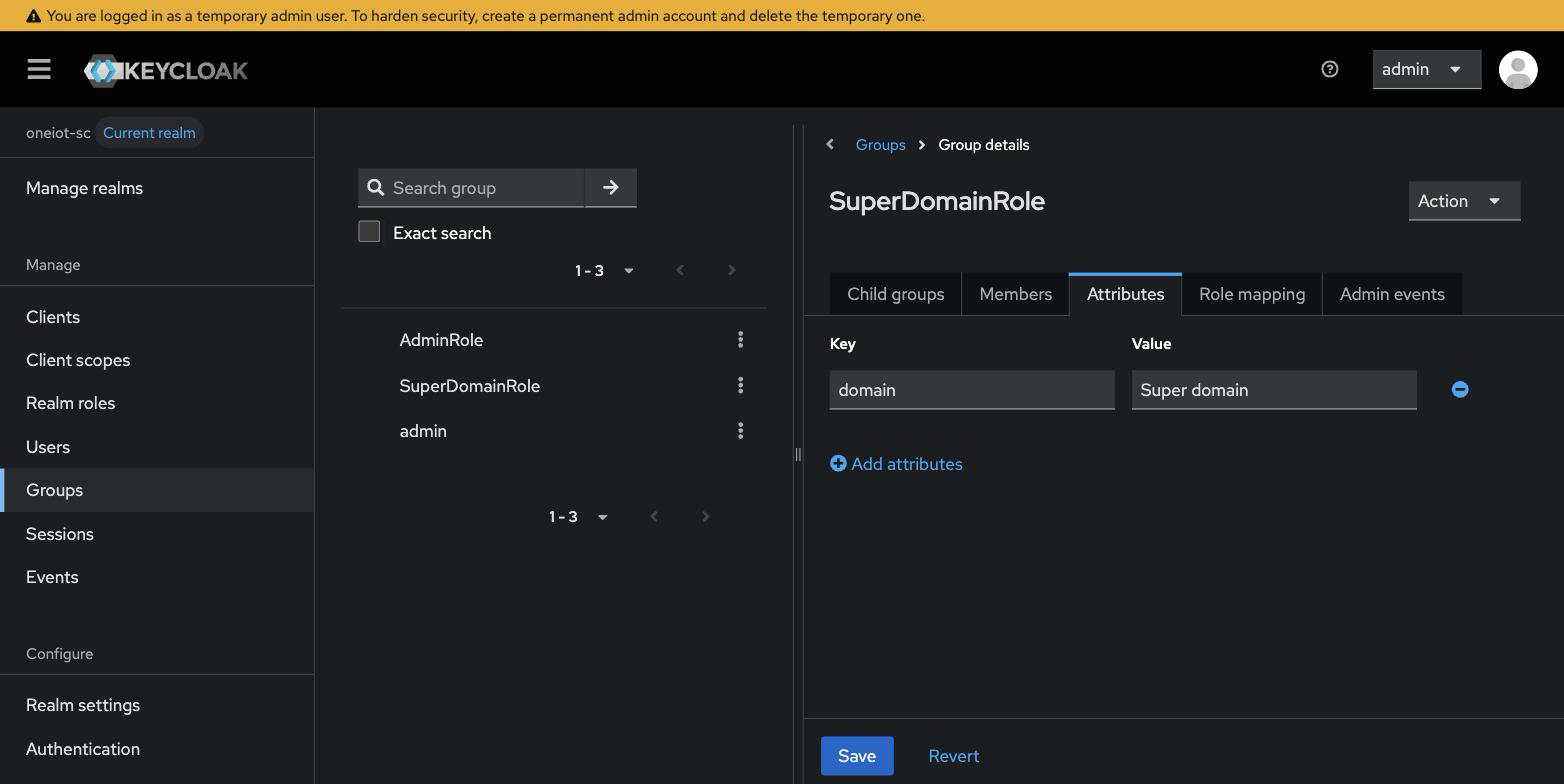
Task: Open Client scopes in sidebar
Action: pos(157,360)
